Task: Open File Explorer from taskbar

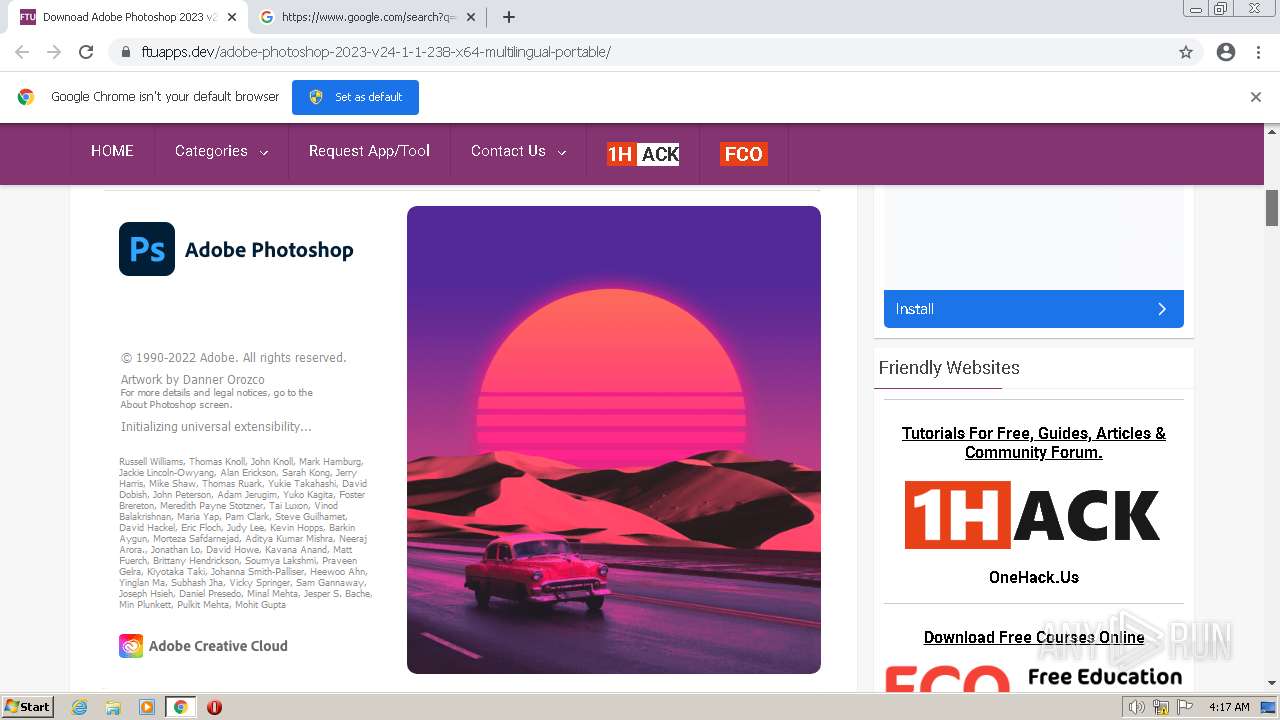Action: [x=113, y=707]
